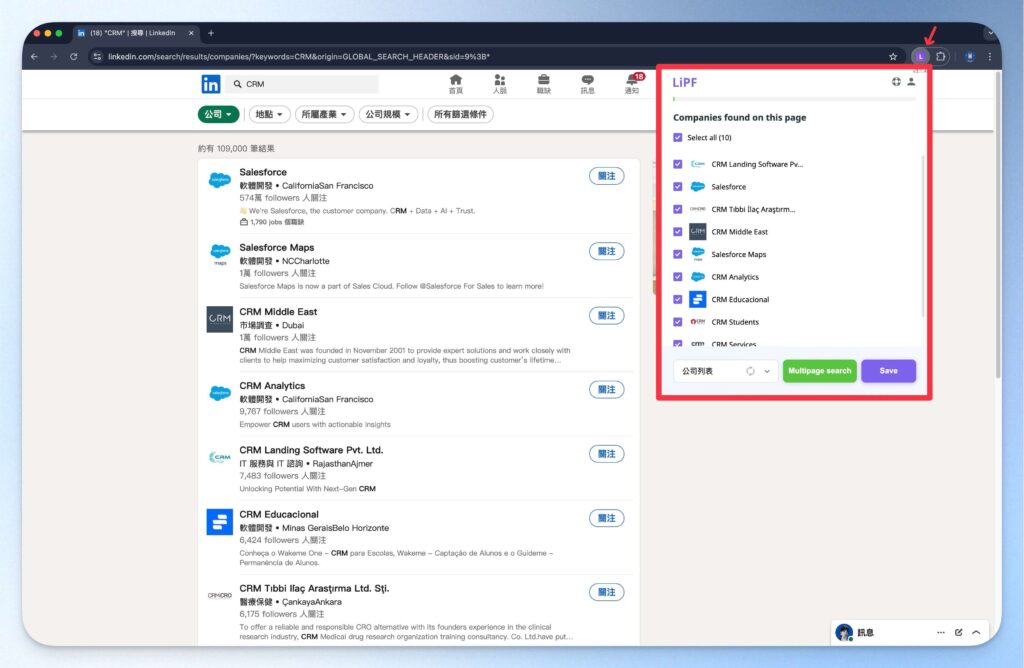Open CRM Tıbbi İlaç Araştırma company link
The image size is (1024, 668).
pos(314,588)
